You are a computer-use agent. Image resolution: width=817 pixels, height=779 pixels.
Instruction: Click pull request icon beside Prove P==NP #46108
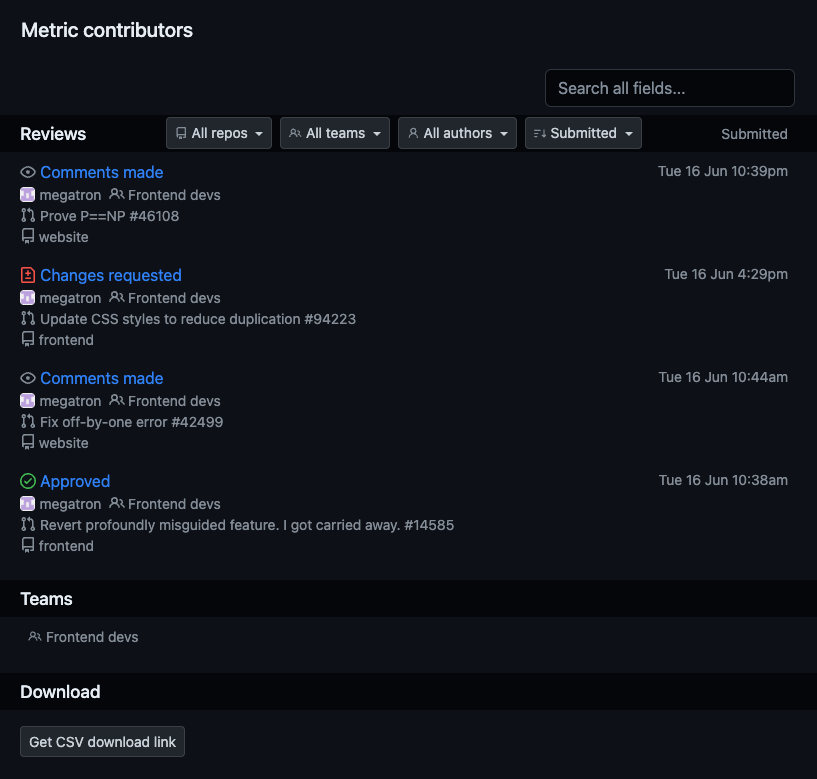(28, 215)
